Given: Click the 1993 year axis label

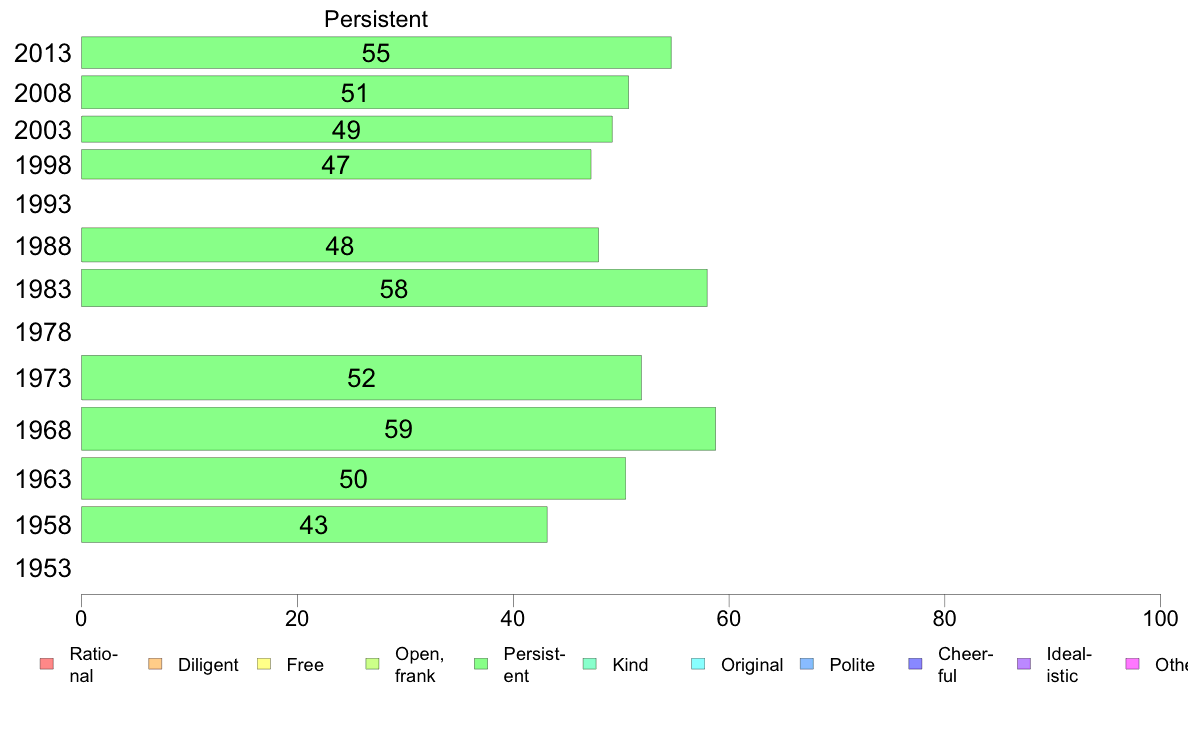Looking at the screenshot, I should coord(43,204).
